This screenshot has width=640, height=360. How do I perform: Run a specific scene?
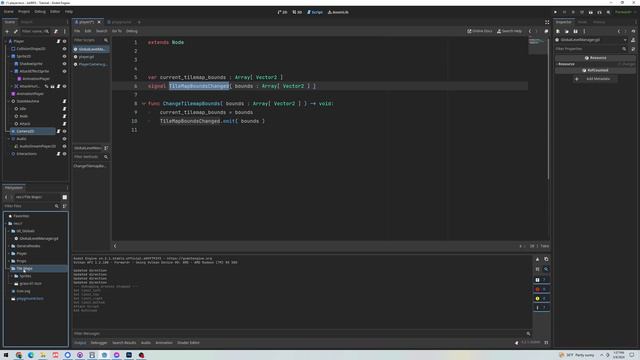[599, 12]
